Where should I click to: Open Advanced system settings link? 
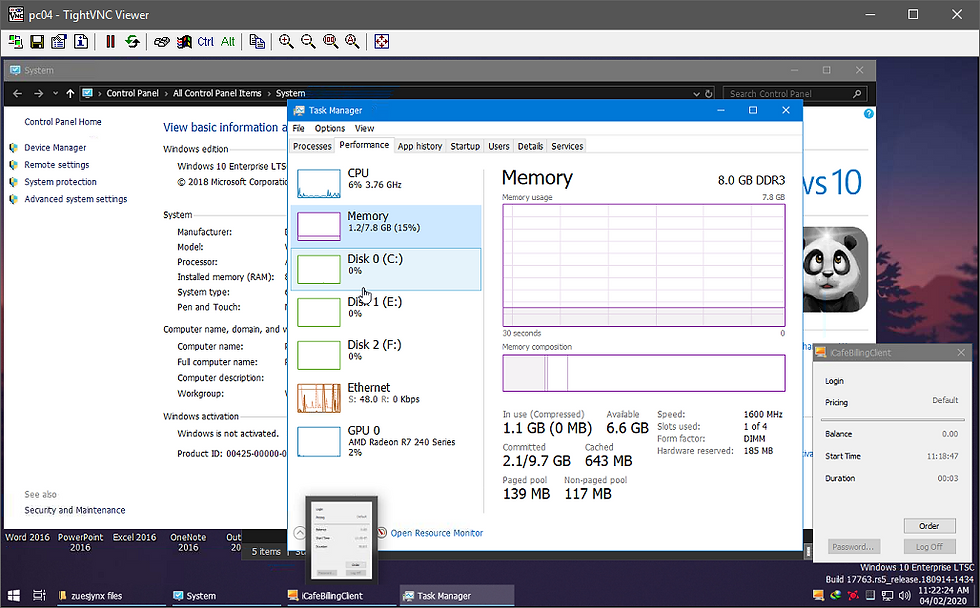[x=76, y=199]
